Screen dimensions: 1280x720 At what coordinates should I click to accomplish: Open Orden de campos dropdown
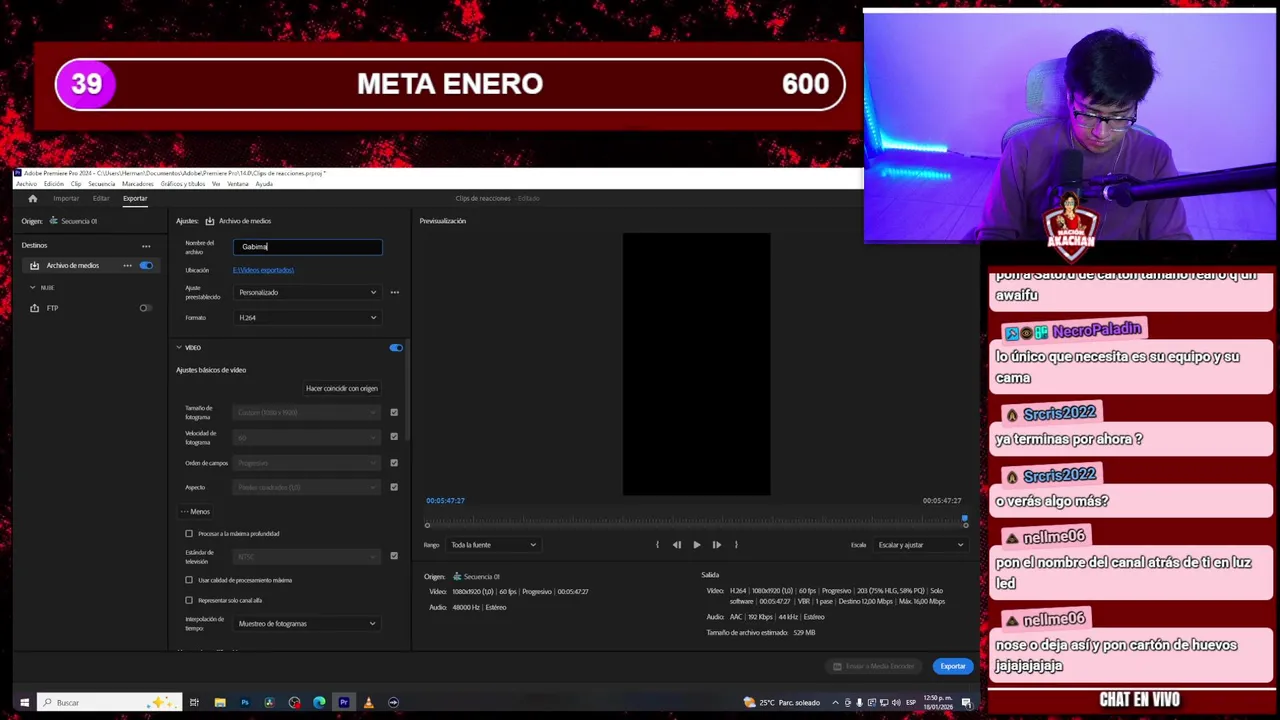307,463
